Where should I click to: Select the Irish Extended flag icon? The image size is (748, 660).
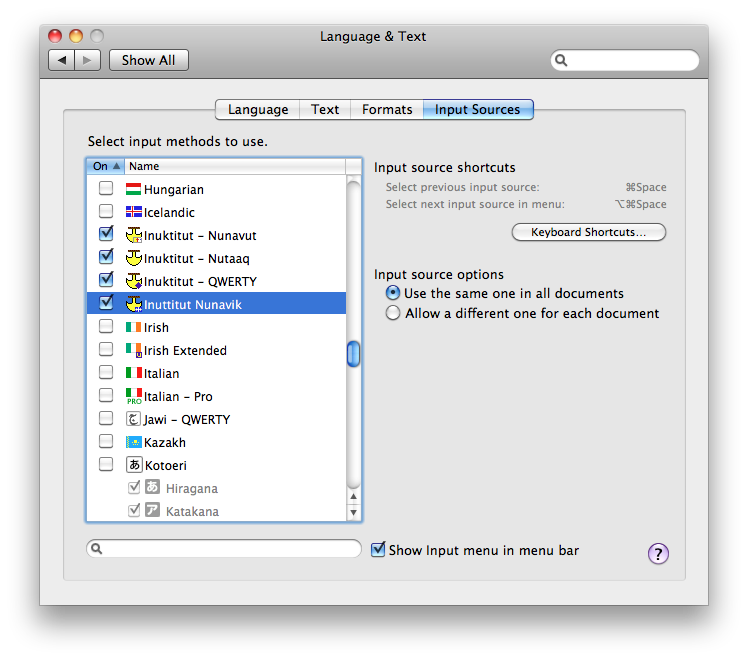[133, 350]
